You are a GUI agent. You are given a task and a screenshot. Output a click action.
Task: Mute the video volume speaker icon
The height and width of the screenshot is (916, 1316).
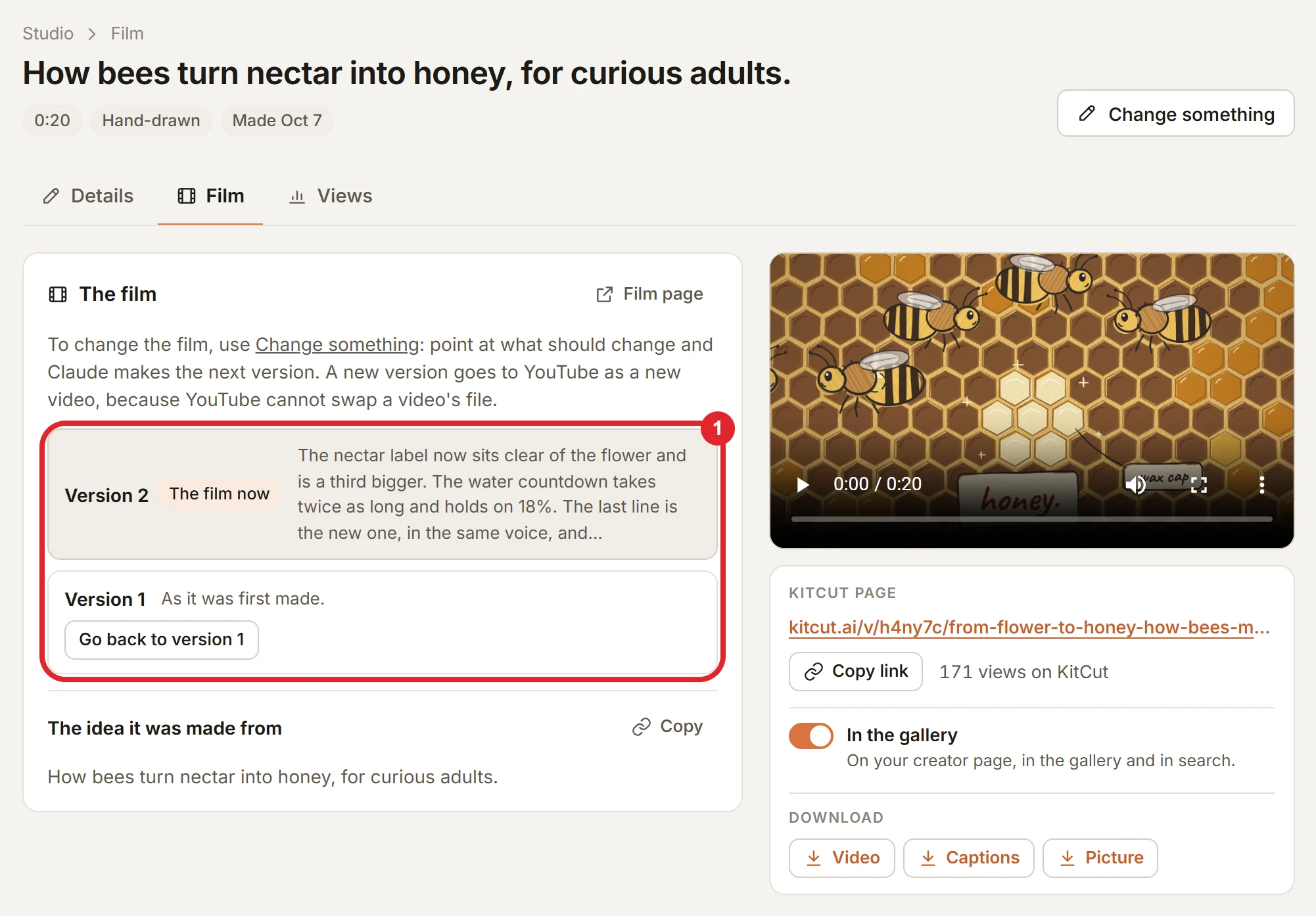click(1135, 485)
